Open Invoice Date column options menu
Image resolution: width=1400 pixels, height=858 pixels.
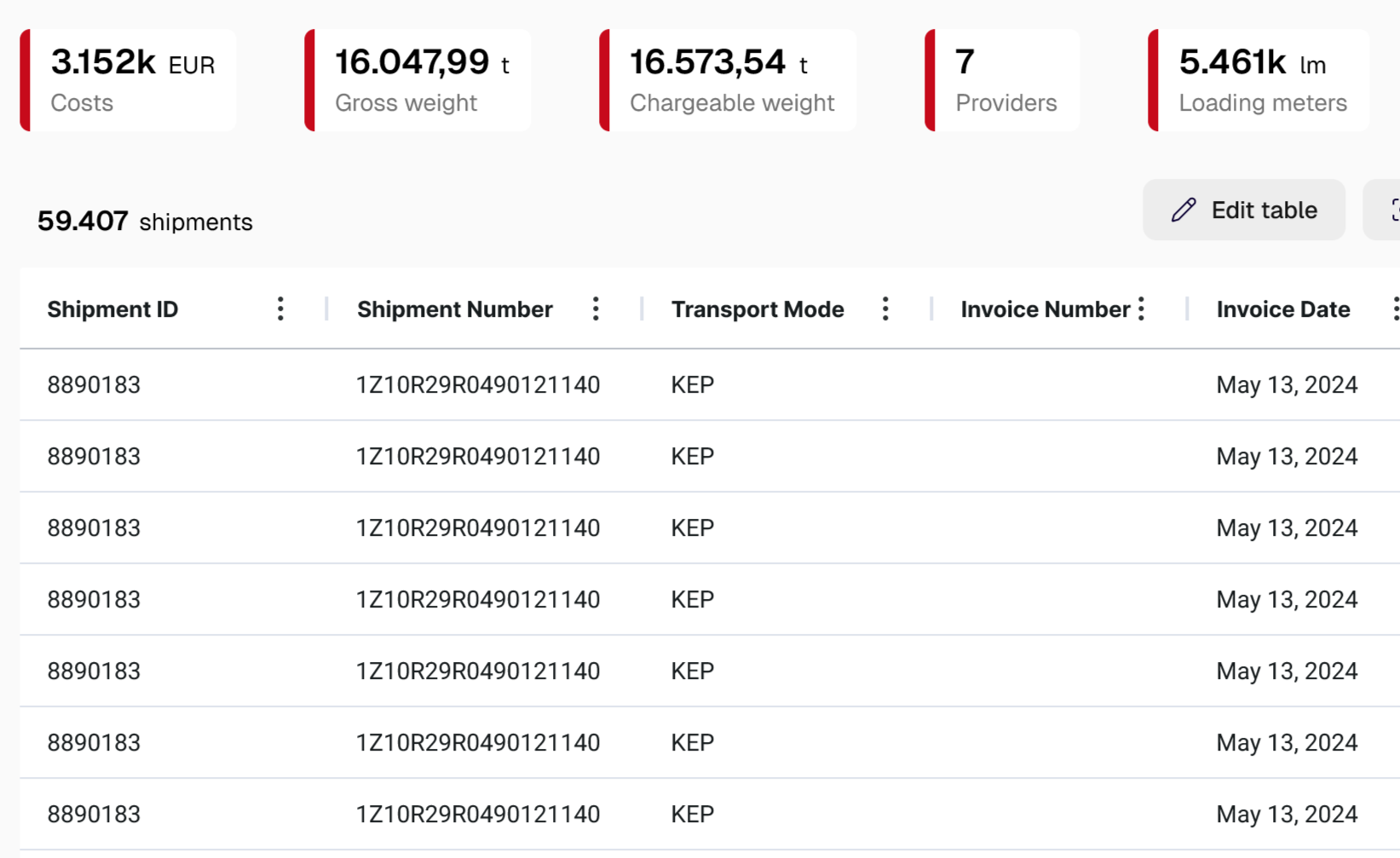tap(1395, 309)
